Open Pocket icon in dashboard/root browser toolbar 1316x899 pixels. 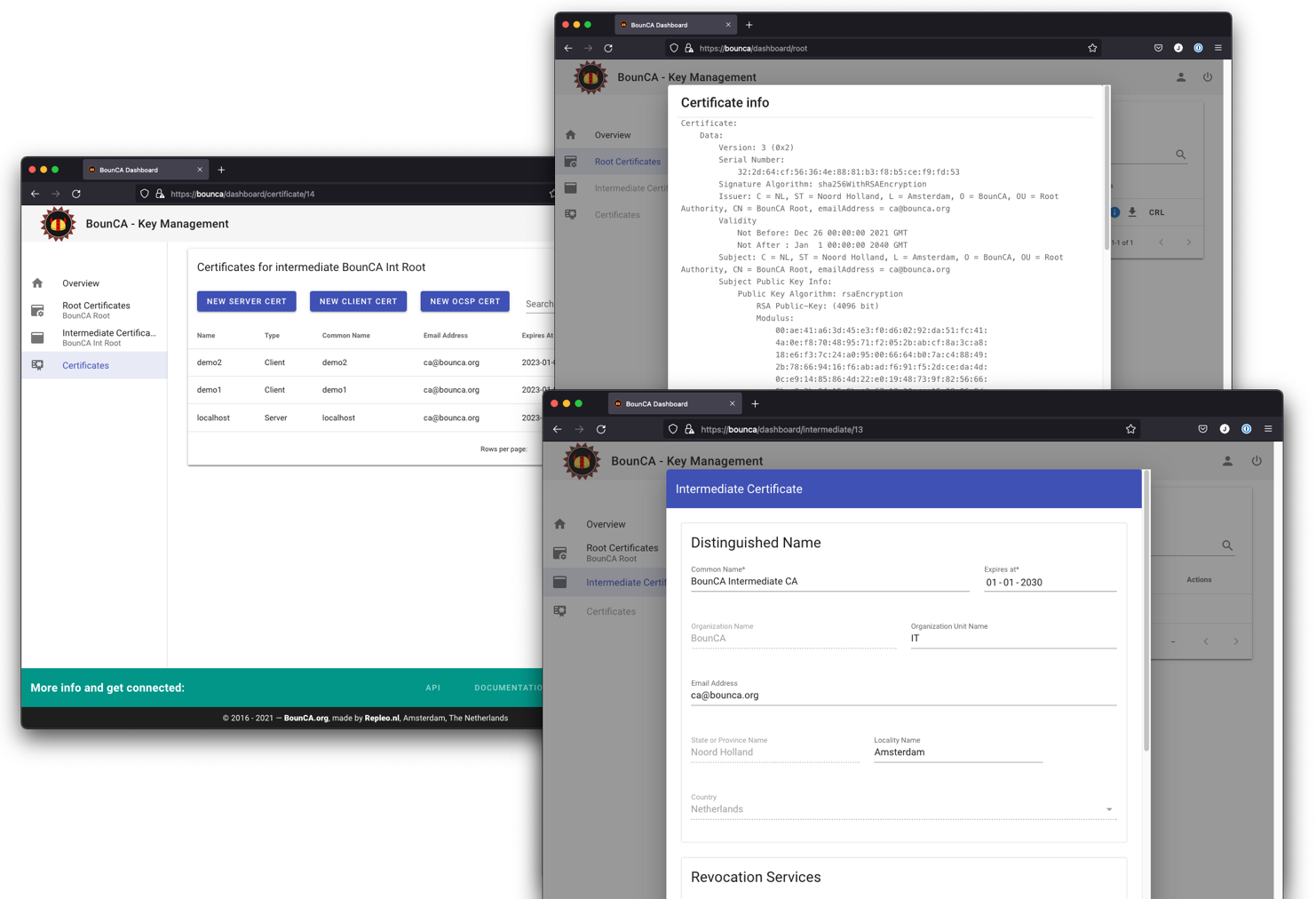coord(1159,48)
